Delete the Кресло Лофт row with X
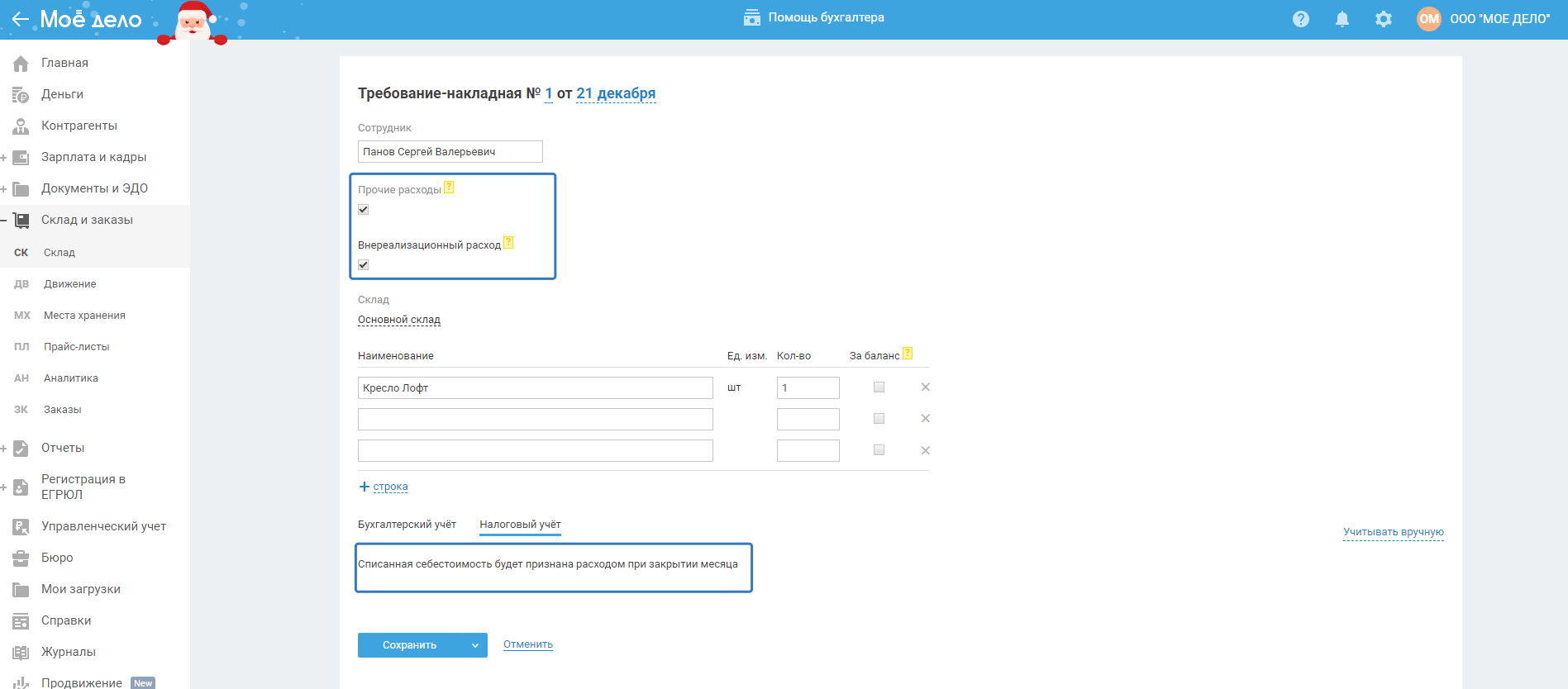Viewport: 1568px width, 689px height. 925,387
